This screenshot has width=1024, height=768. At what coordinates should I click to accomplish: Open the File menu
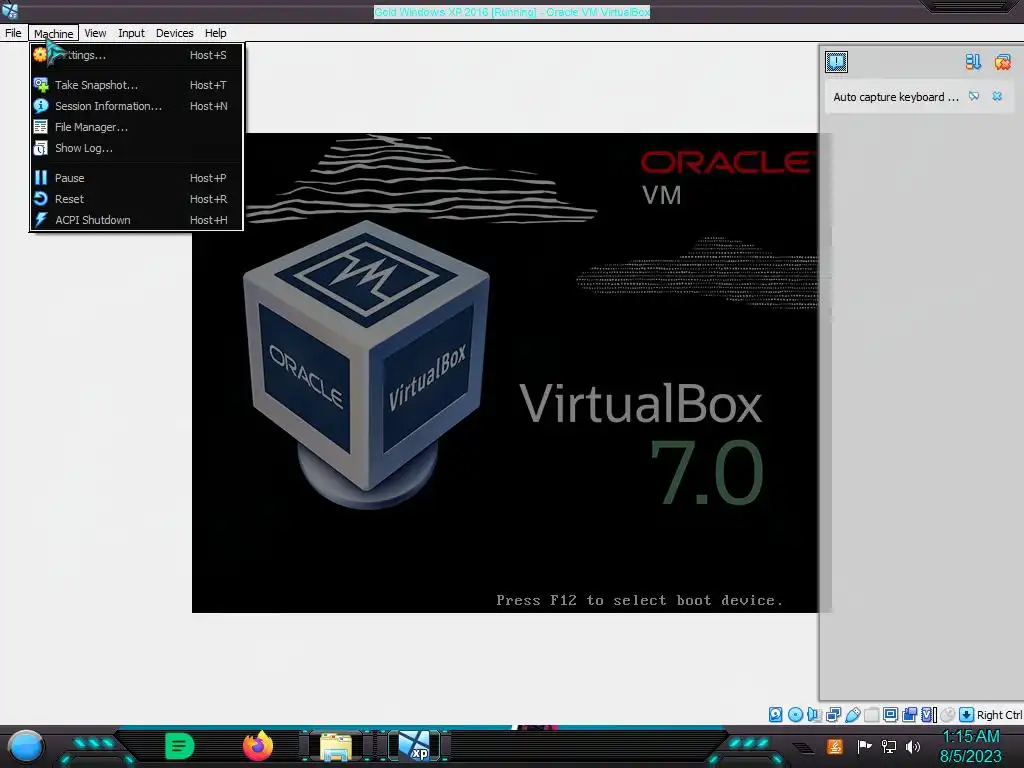13,33
